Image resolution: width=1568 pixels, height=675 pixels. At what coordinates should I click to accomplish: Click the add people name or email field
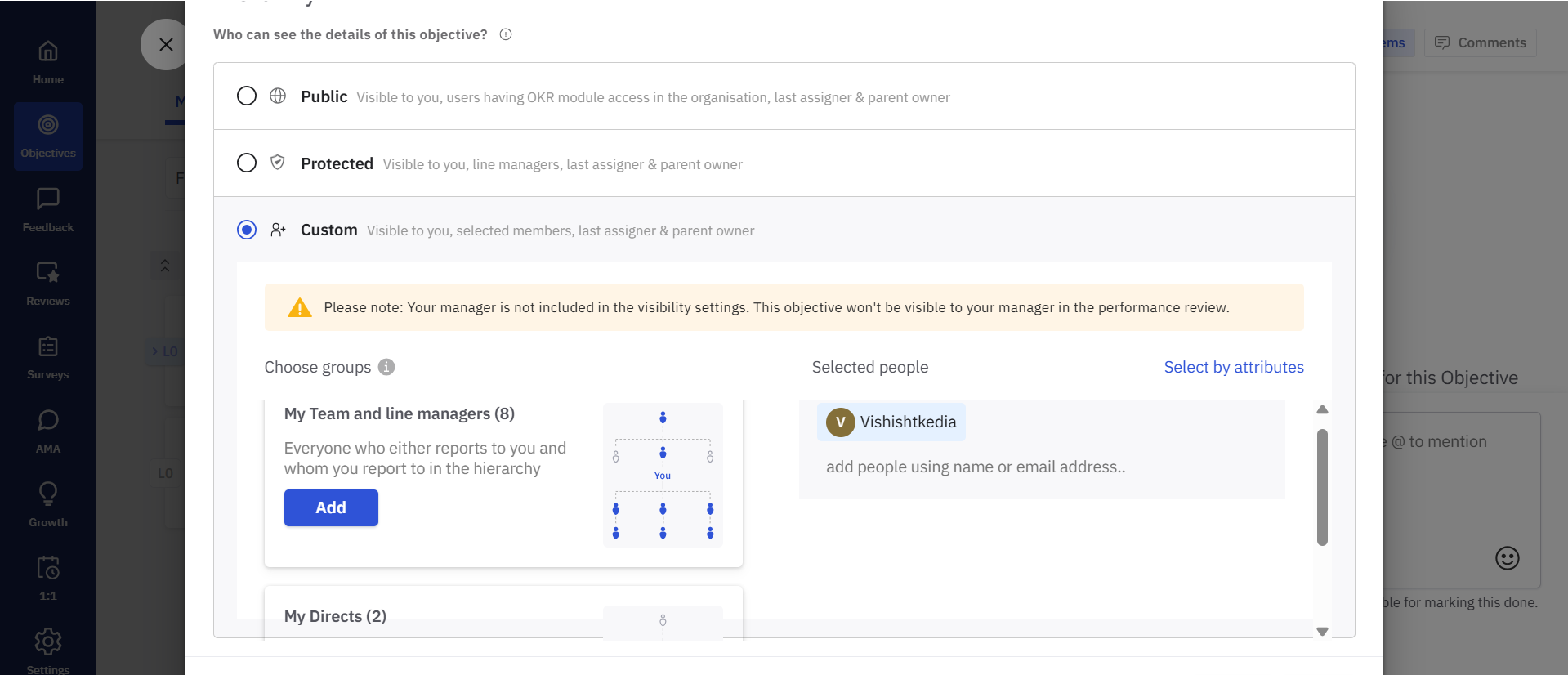[x=975, y=467]
